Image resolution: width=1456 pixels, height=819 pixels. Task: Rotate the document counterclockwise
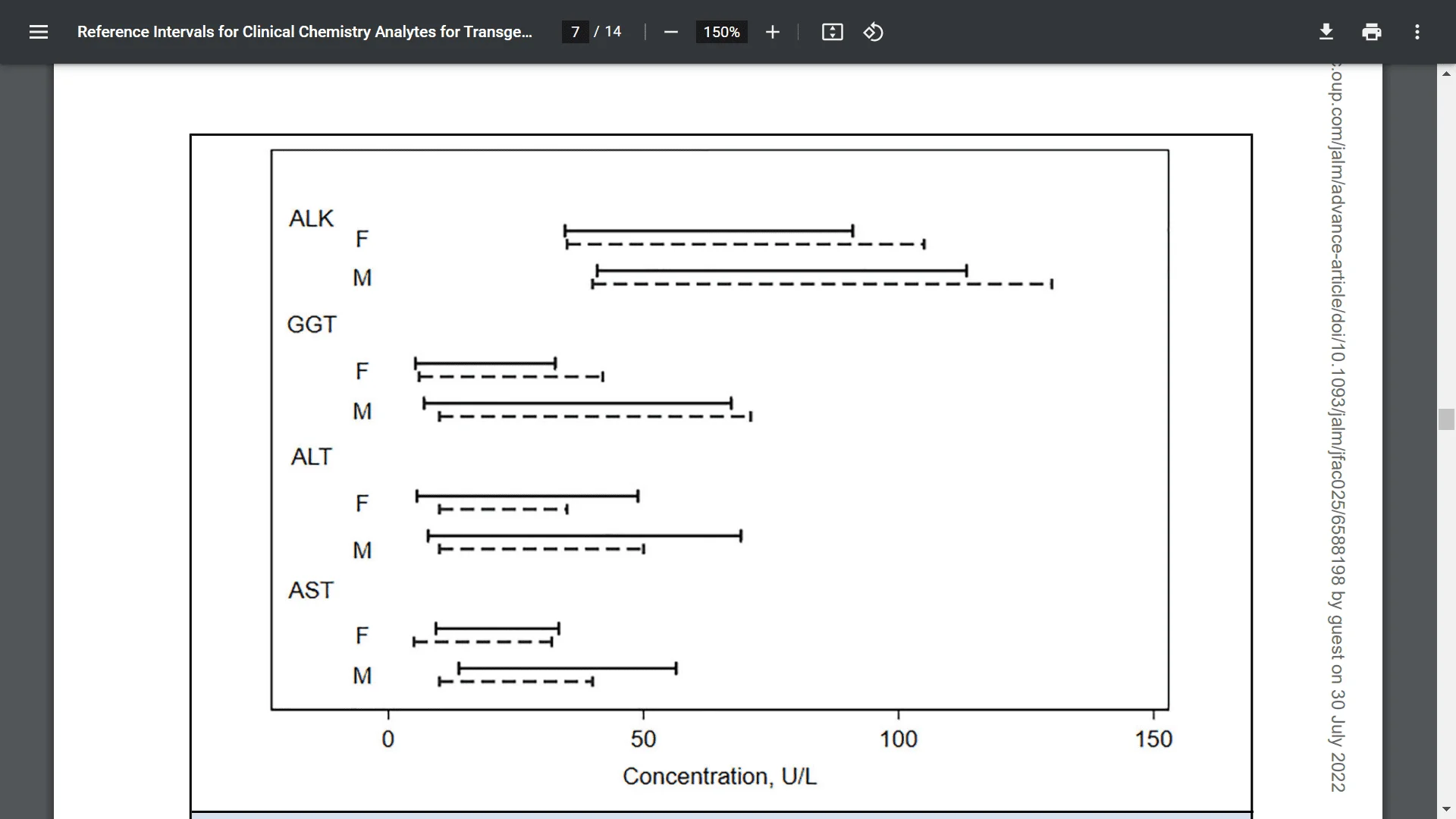click(x=873, y=32)
